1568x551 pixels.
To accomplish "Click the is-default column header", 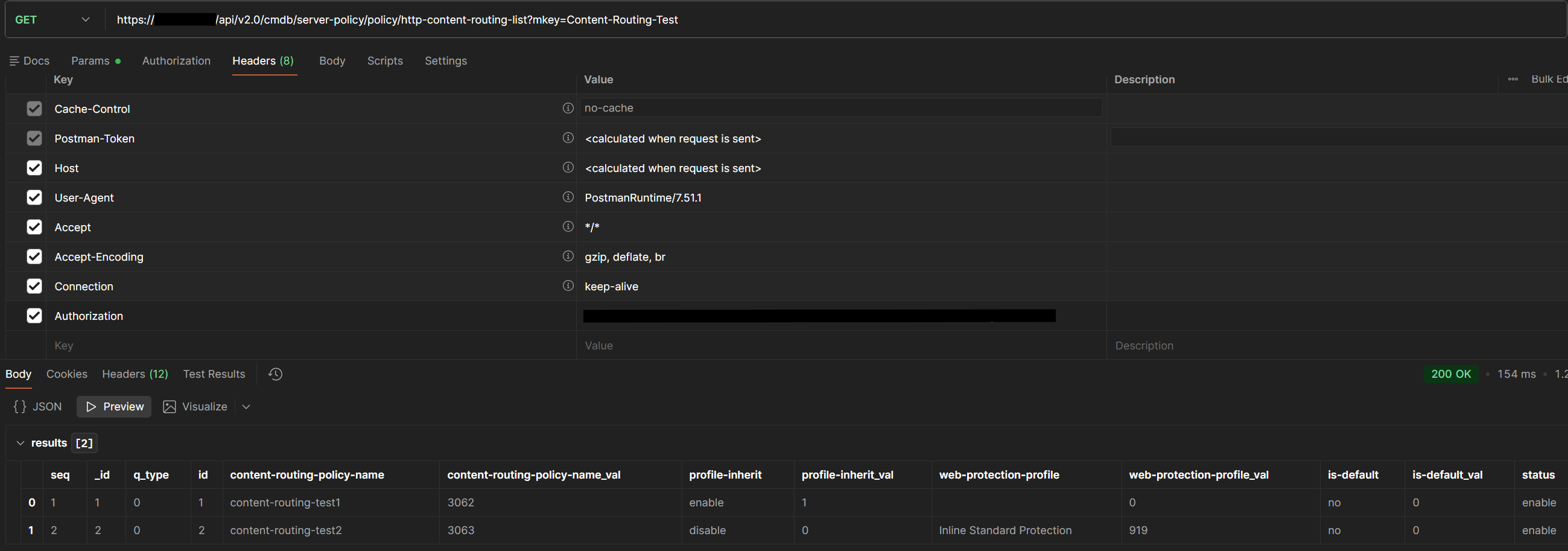I will (1353, 475).
